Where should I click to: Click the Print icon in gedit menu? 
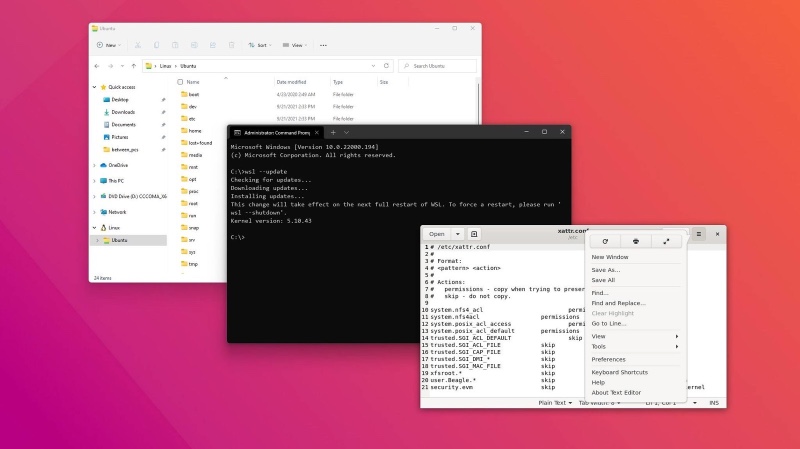coord(636,241)
